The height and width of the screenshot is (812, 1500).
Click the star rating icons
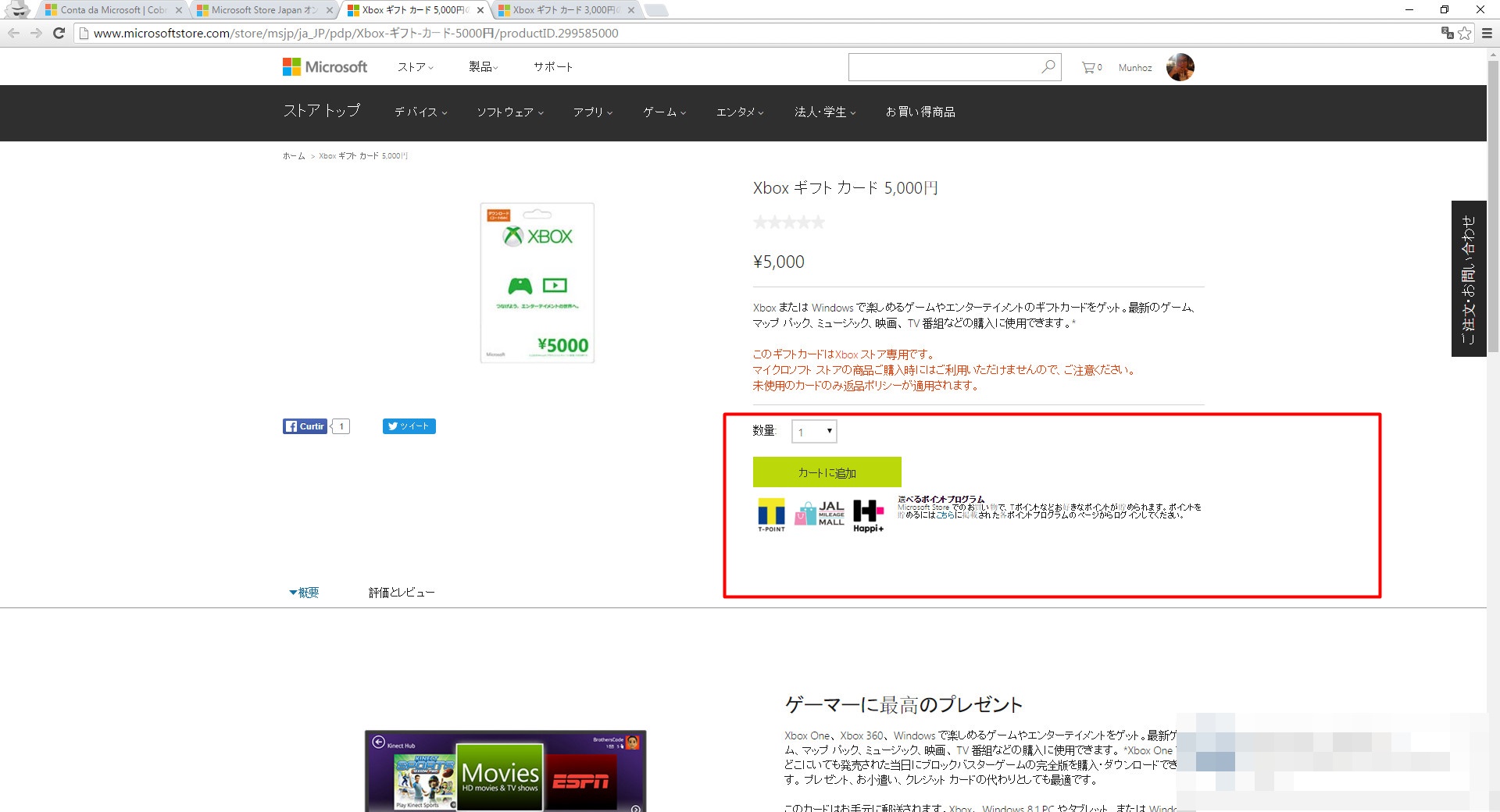[x=789, y=223]
